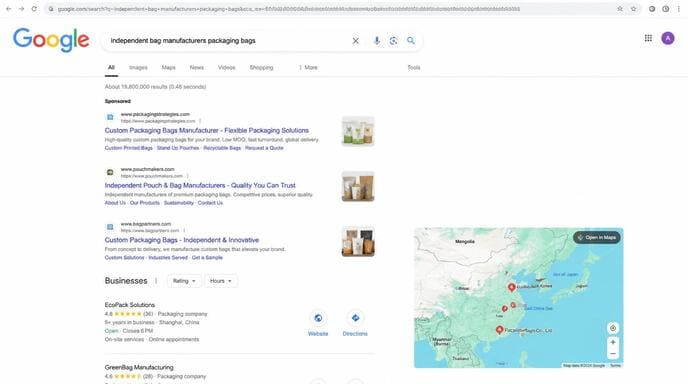Click the Request a Quote sitelink
This screenshot has width=688, height=384.
tap(264, 148)
